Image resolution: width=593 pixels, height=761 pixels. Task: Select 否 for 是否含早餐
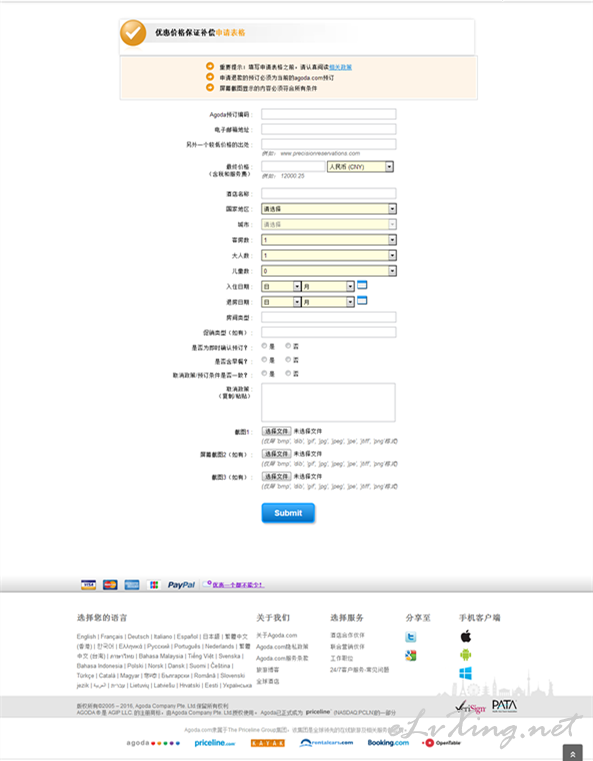tap(288, 360)
